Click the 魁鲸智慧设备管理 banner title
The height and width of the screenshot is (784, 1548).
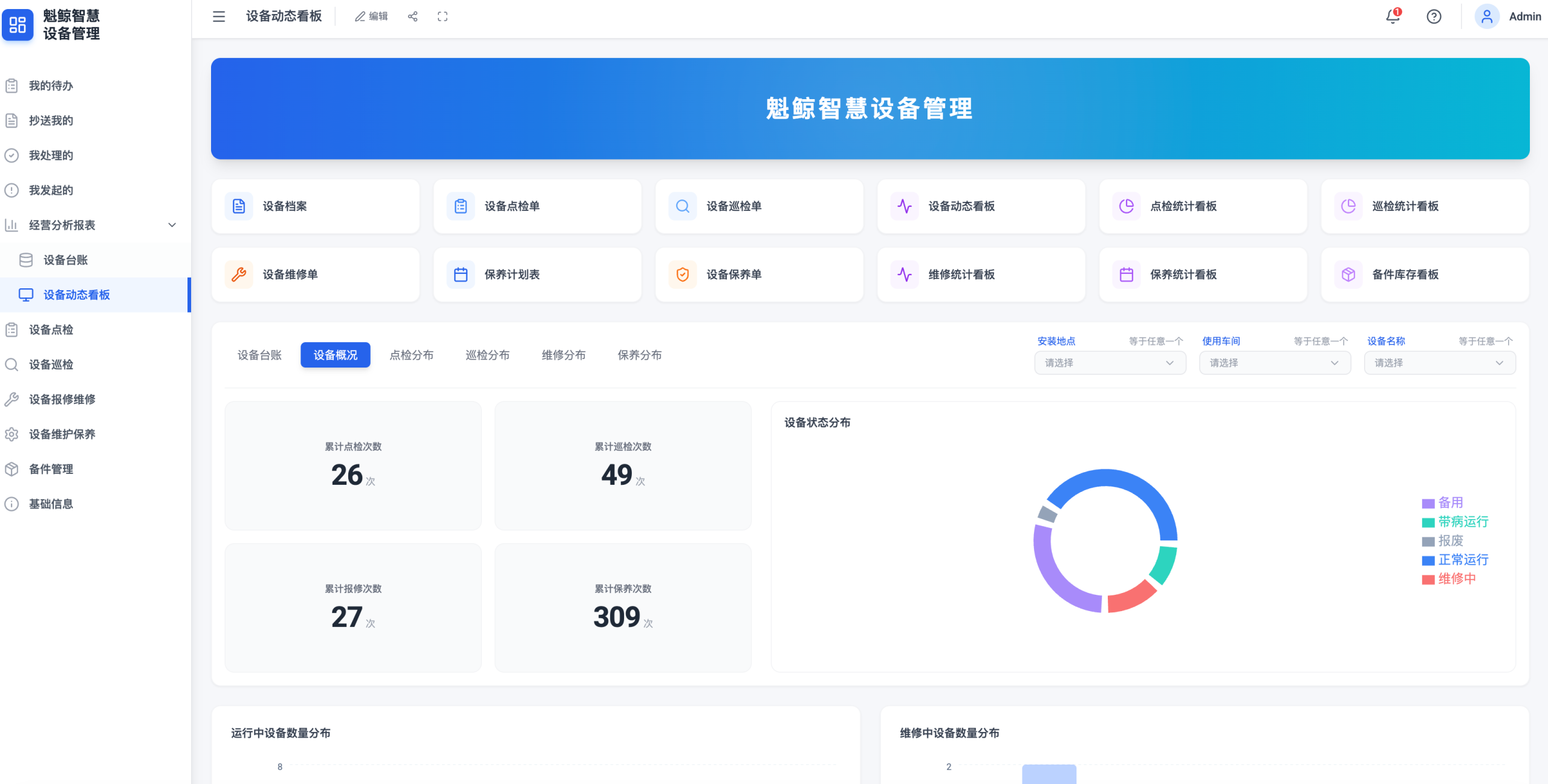(870, 109)
